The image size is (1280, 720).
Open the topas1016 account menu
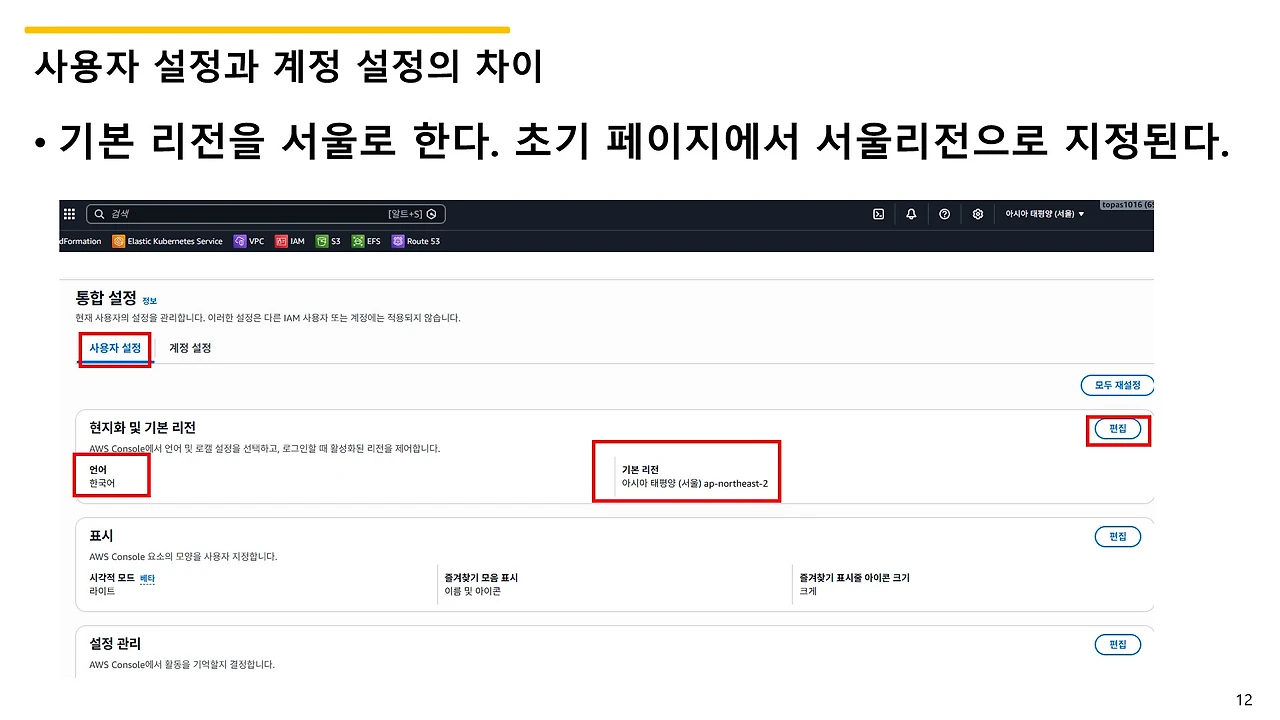1130,204
